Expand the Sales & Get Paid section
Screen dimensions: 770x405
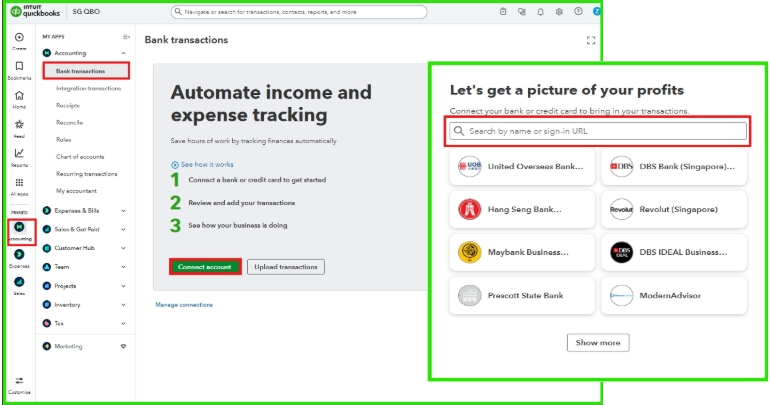tap(123, 229)
